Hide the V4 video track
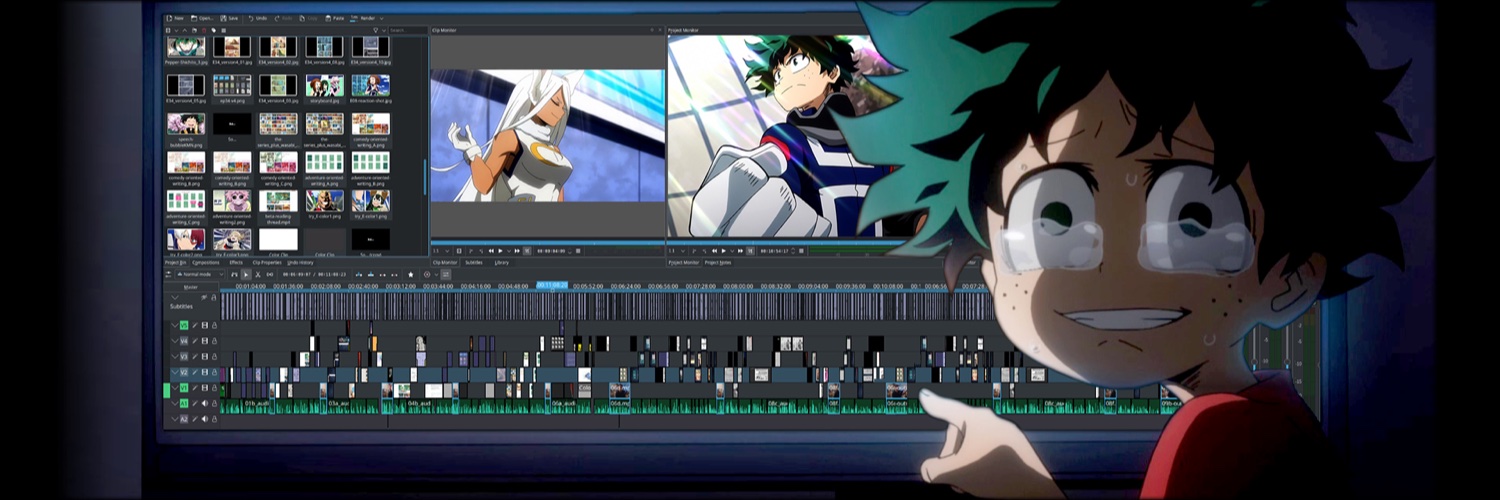This screenshot has width=1500, height=500. (x=205, y=341)
